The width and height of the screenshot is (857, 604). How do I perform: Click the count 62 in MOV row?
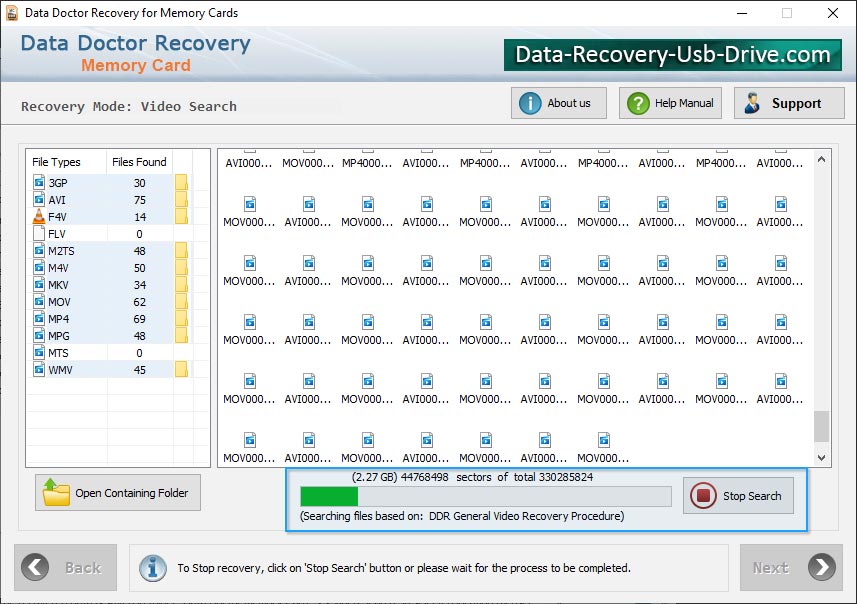pyautogui.click(x=139, y=302)
